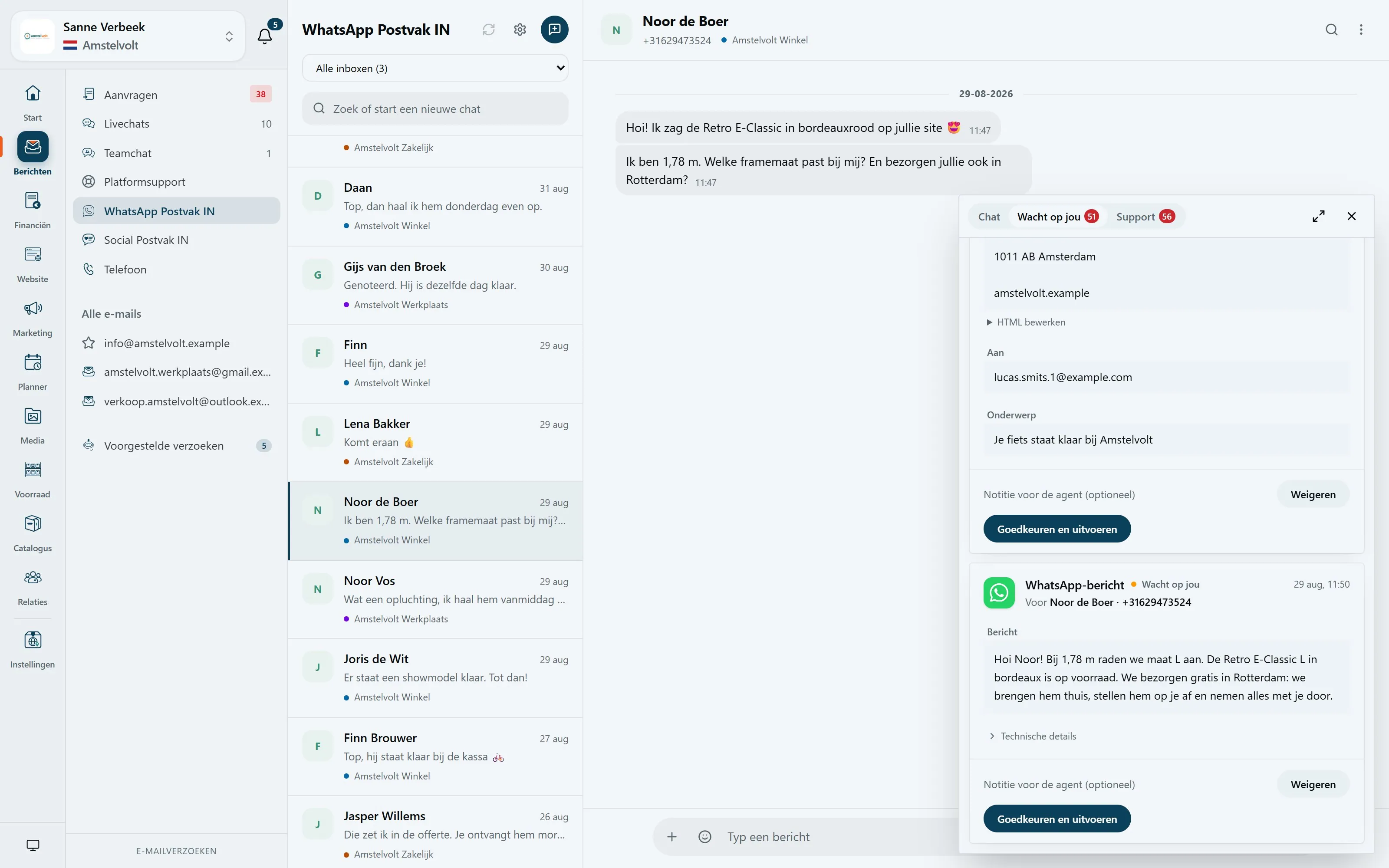Open Finn Brouwer conversation

point(435,756)
